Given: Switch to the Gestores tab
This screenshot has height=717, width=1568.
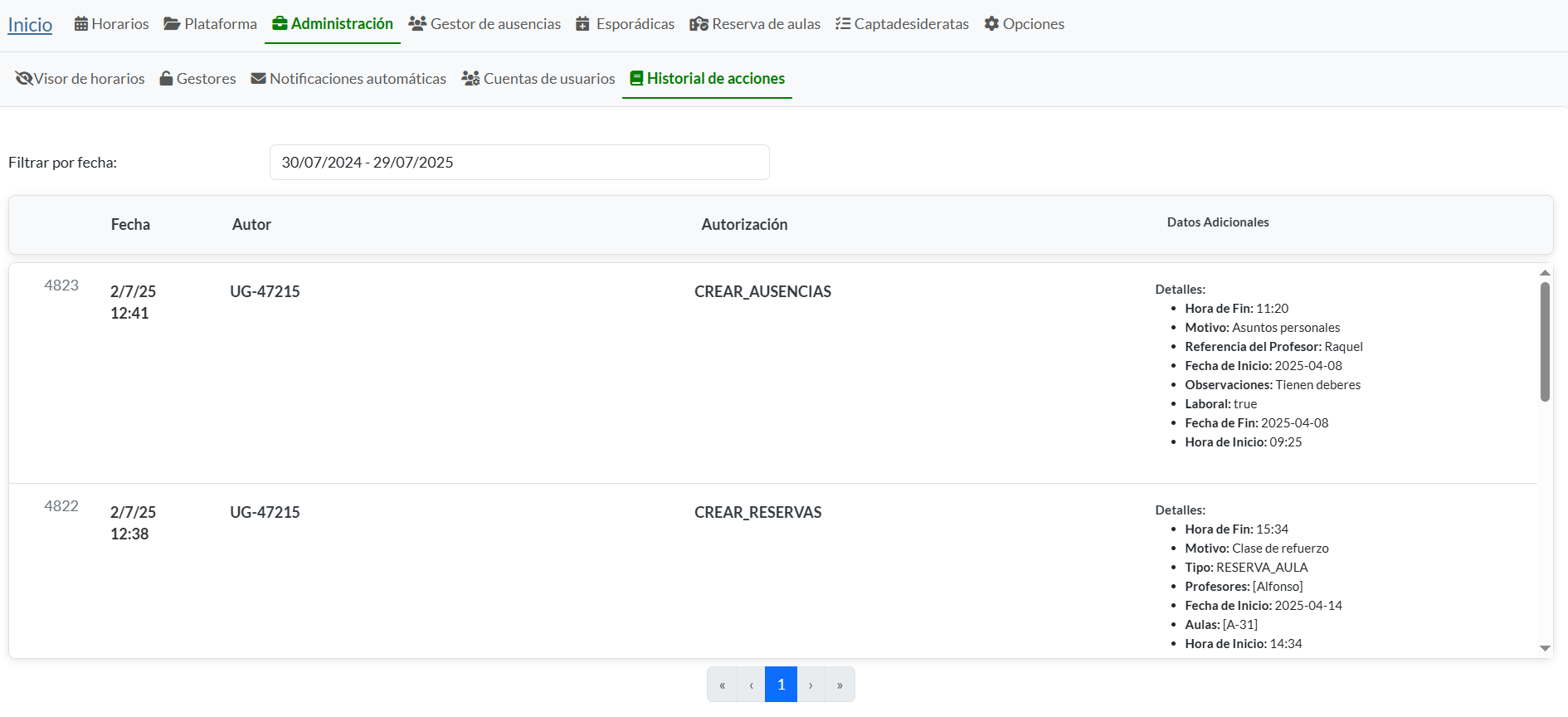Looking at the screenshot, I should (x=197, y=79).
